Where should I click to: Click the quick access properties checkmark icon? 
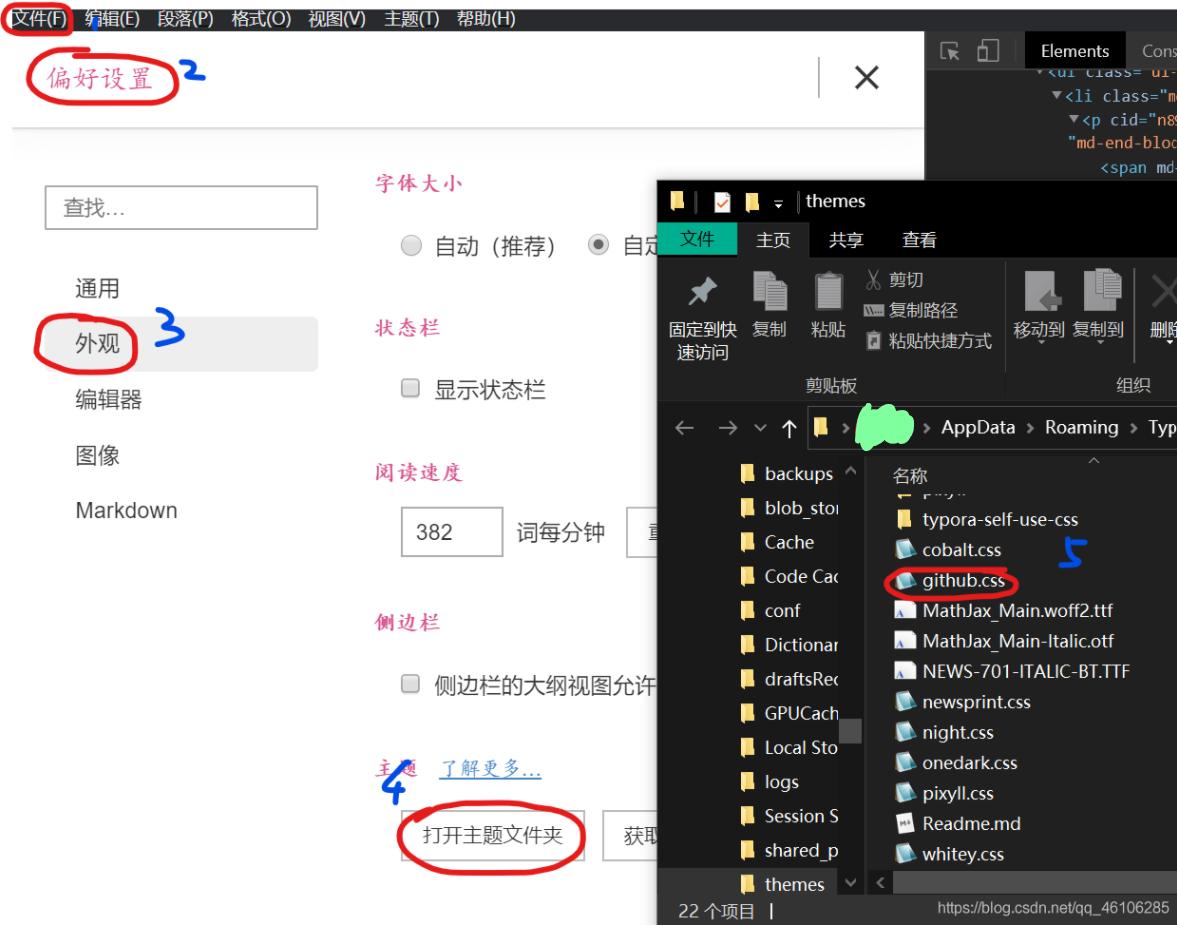click(x=721, y=202)
